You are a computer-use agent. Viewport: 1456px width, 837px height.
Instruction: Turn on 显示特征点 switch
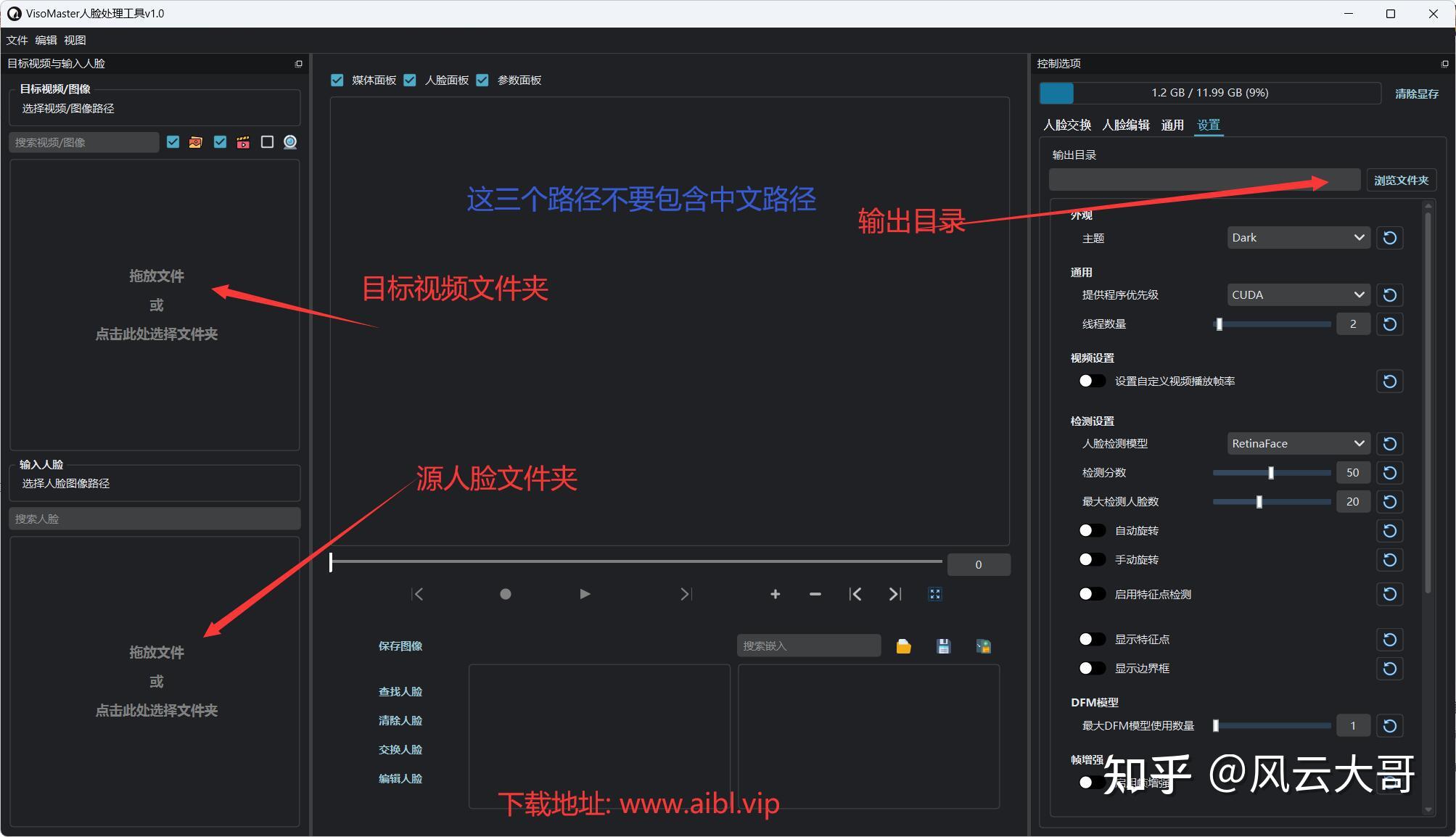click(1091, 639)
